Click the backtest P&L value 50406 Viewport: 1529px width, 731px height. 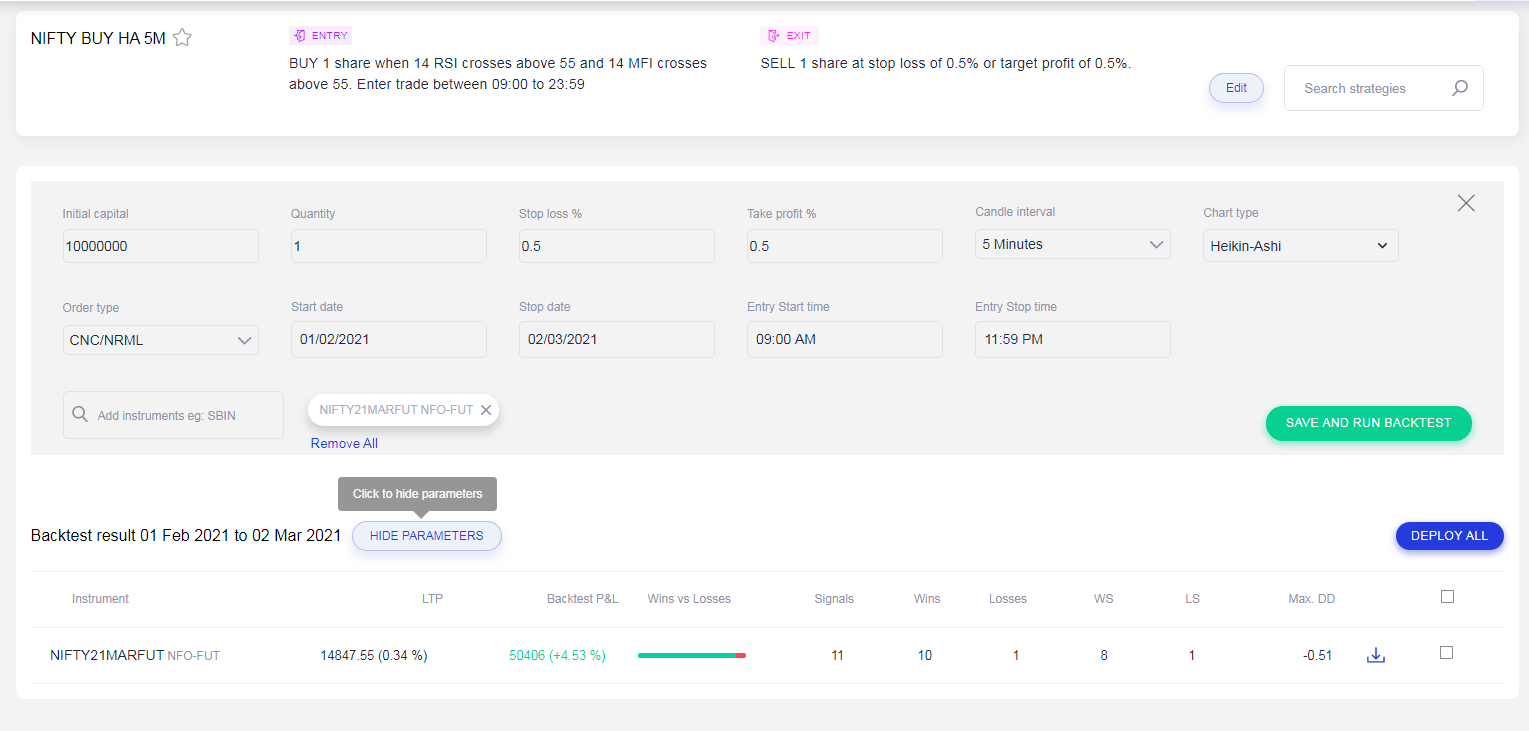click(557, 656)
